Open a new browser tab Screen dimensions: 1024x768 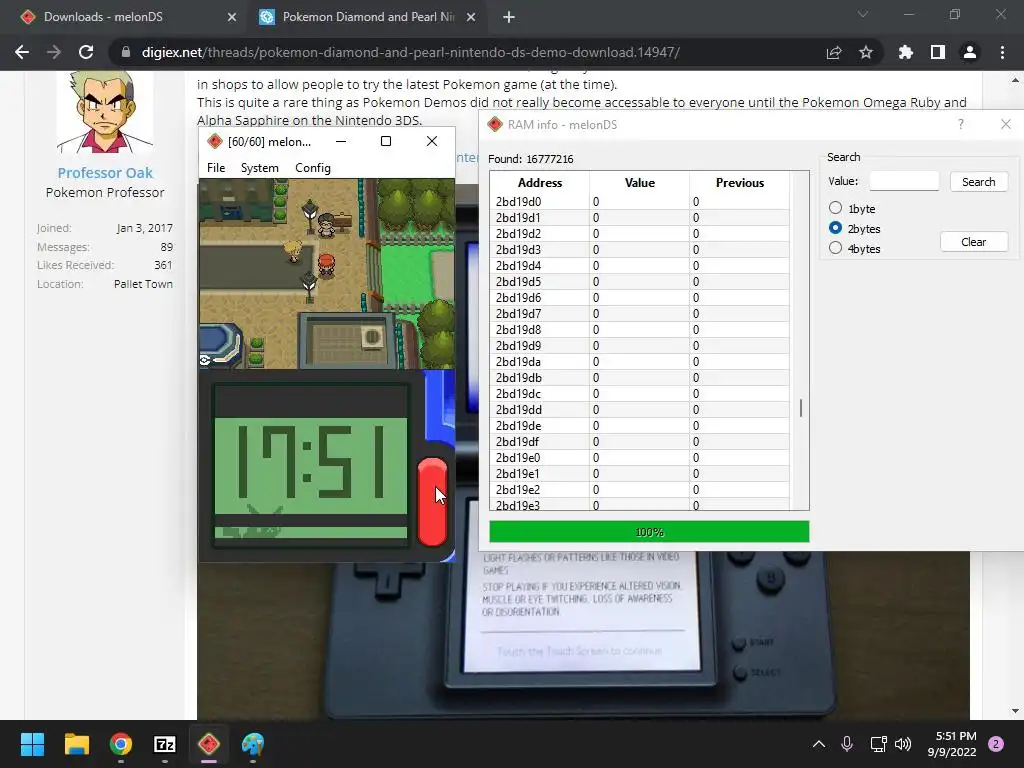coord(509,17)
